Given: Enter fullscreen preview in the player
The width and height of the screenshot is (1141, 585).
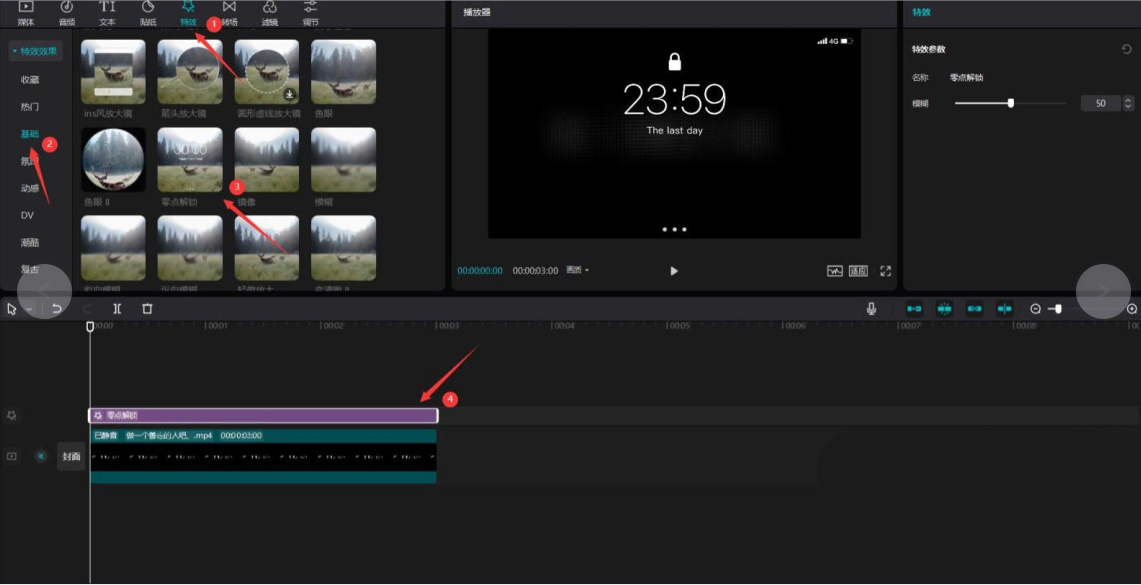Looking at the screenshot, I should 885,271.
